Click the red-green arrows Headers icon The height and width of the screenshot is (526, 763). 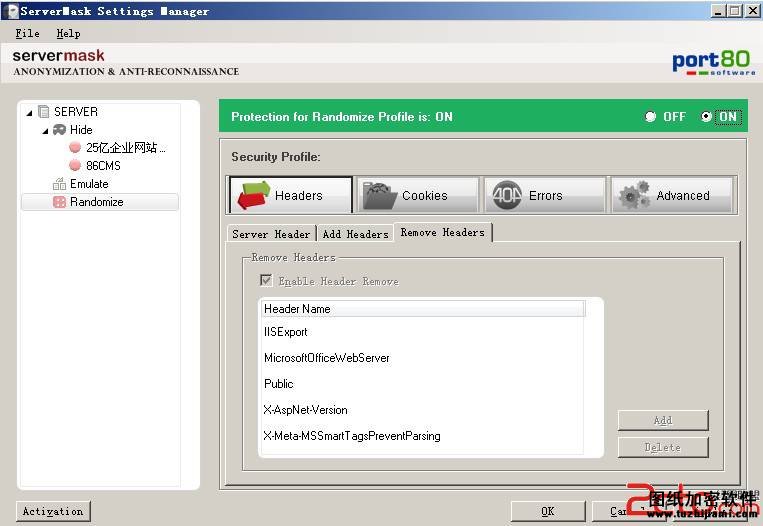tap(254, 196)
